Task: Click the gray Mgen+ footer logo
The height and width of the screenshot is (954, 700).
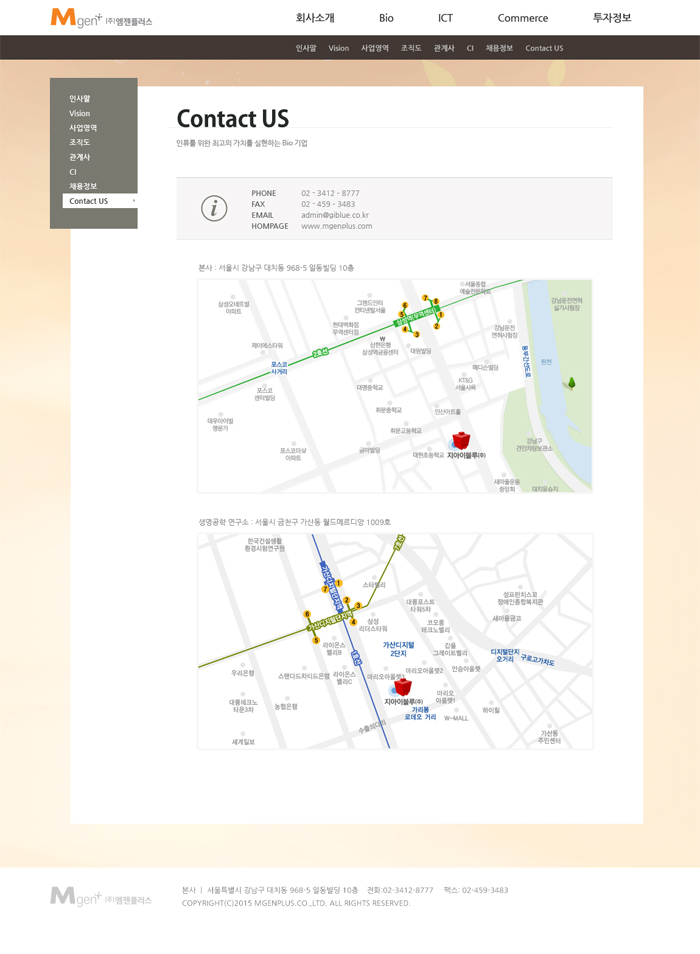Action: point(101,896)
